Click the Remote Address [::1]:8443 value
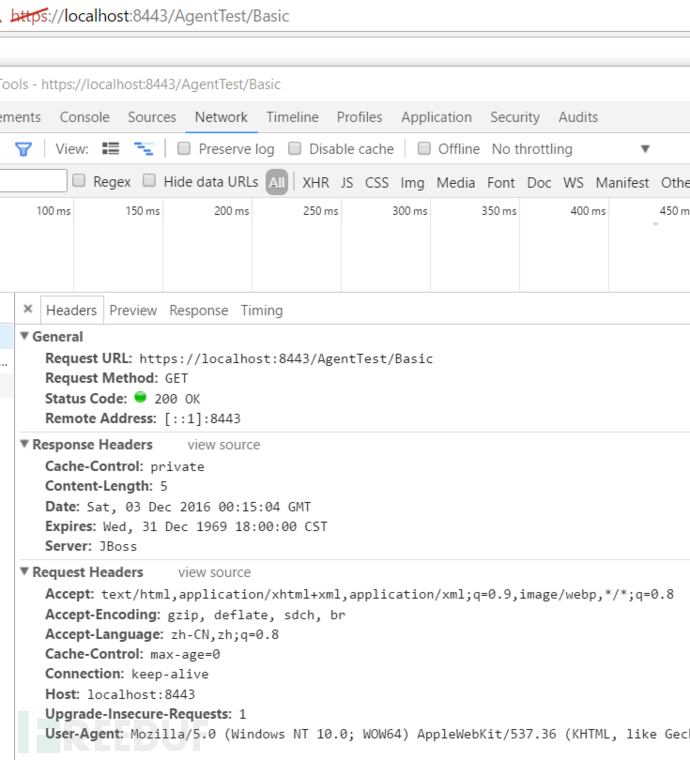 point(203,418)
